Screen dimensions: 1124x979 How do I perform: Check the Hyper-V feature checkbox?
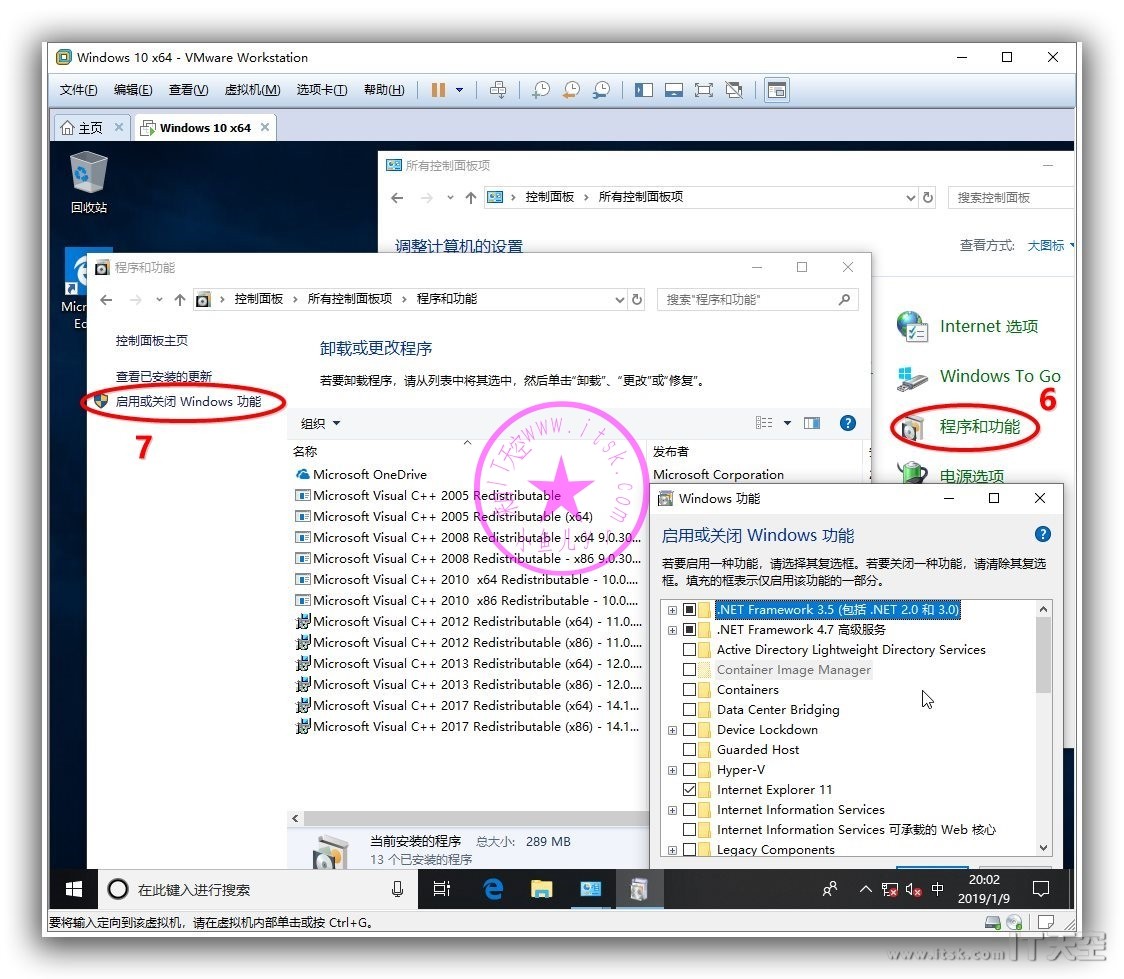tap(690, 770)
